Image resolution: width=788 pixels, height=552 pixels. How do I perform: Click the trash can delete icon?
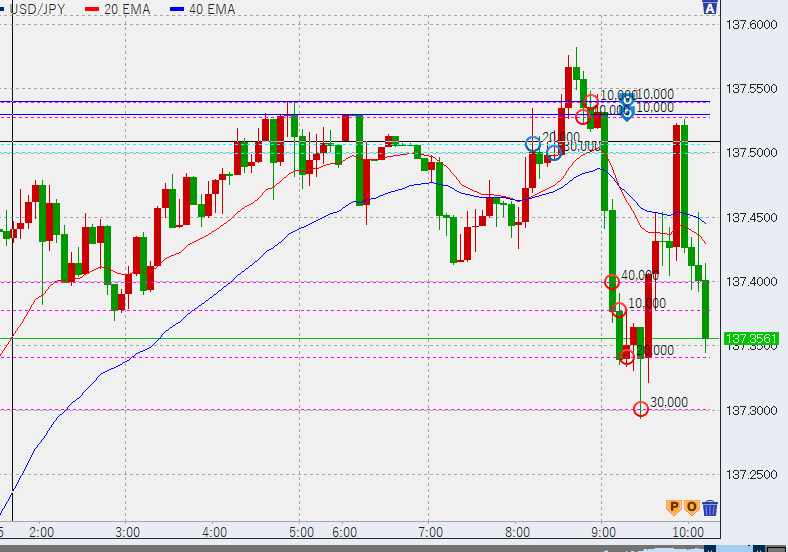[x=710, y=508]
